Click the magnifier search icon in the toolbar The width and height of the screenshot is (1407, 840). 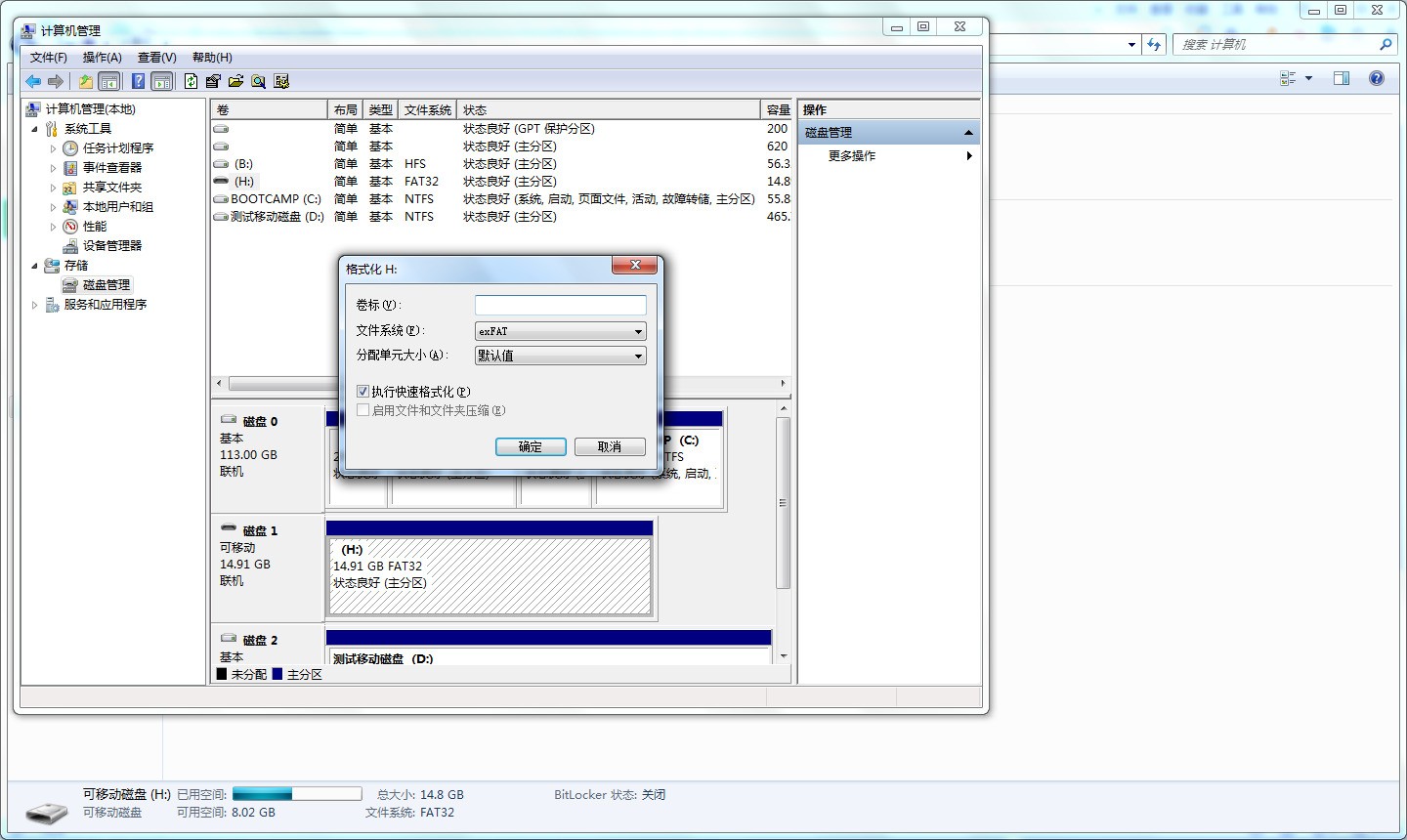pyautogui.click(x=258, y=82)
